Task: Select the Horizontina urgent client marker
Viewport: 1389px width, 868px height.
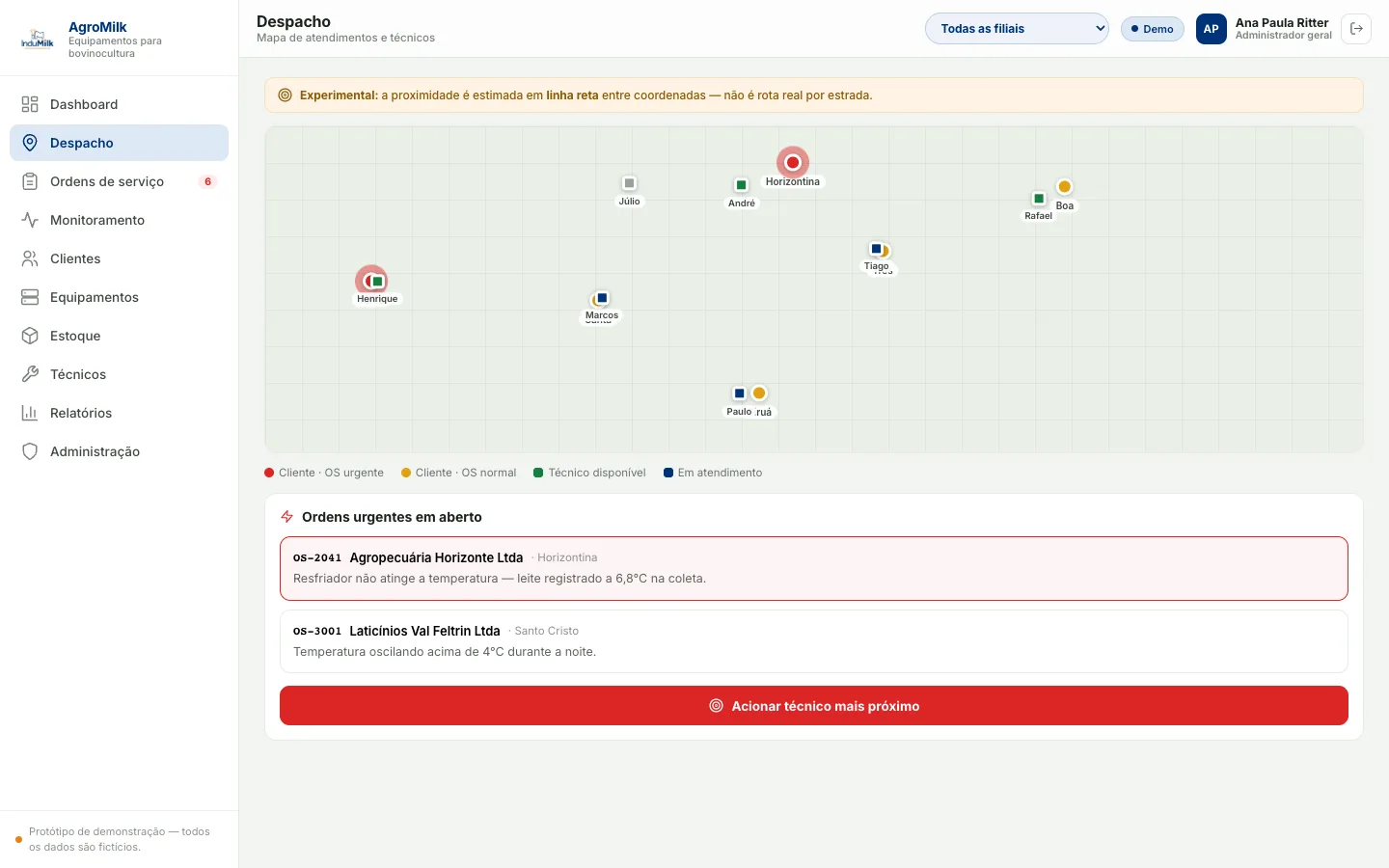Action: tap(793, 162)
